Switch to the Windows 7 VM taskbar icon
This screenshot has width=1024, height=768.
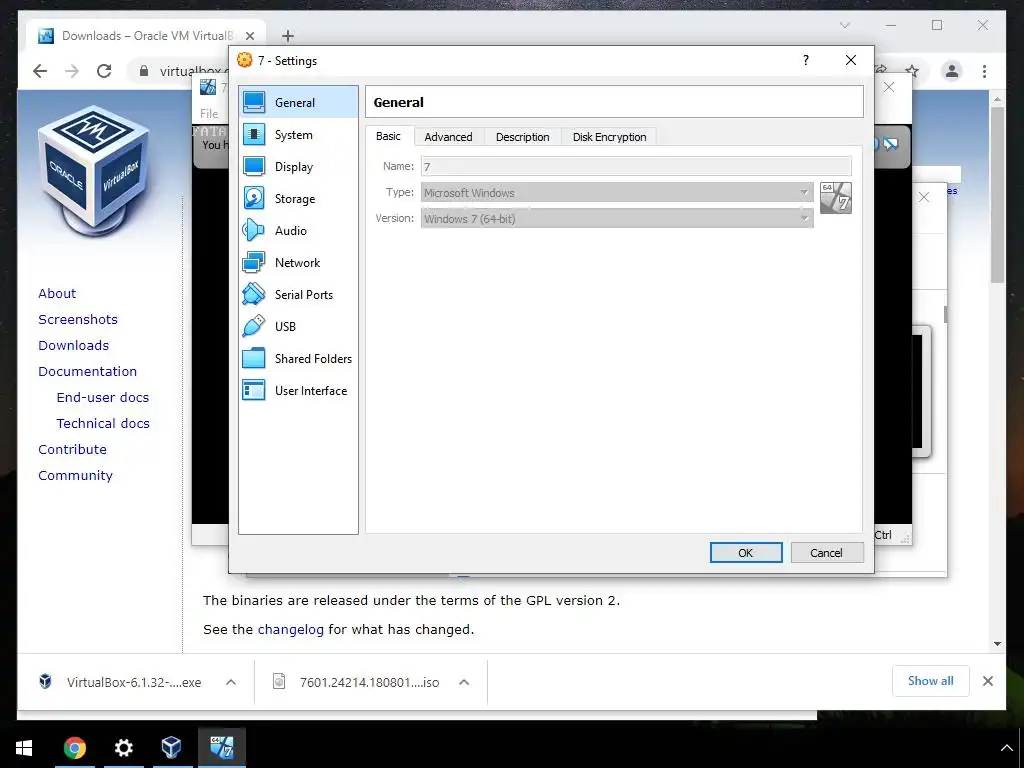pyautogui.click(x=221, y=748)
